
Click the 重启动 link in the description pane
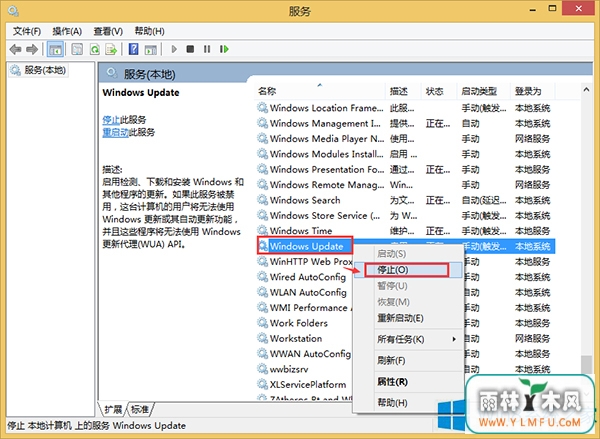click(x=116, y=132)
